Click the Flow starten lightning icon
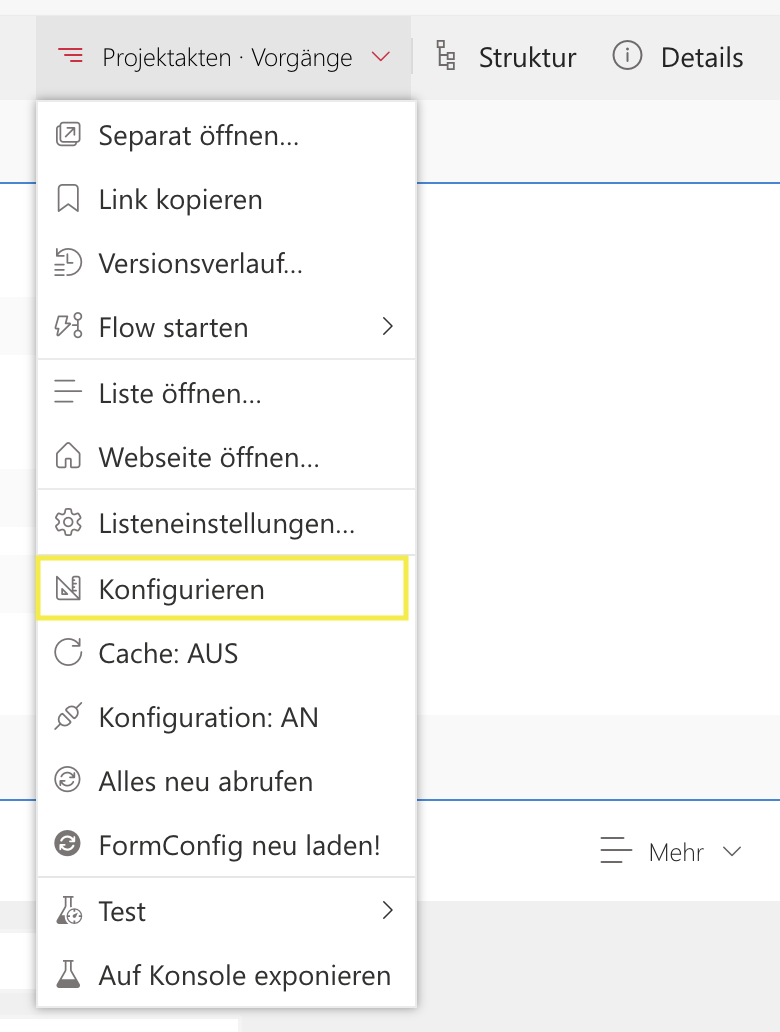 tap(68, 327)
